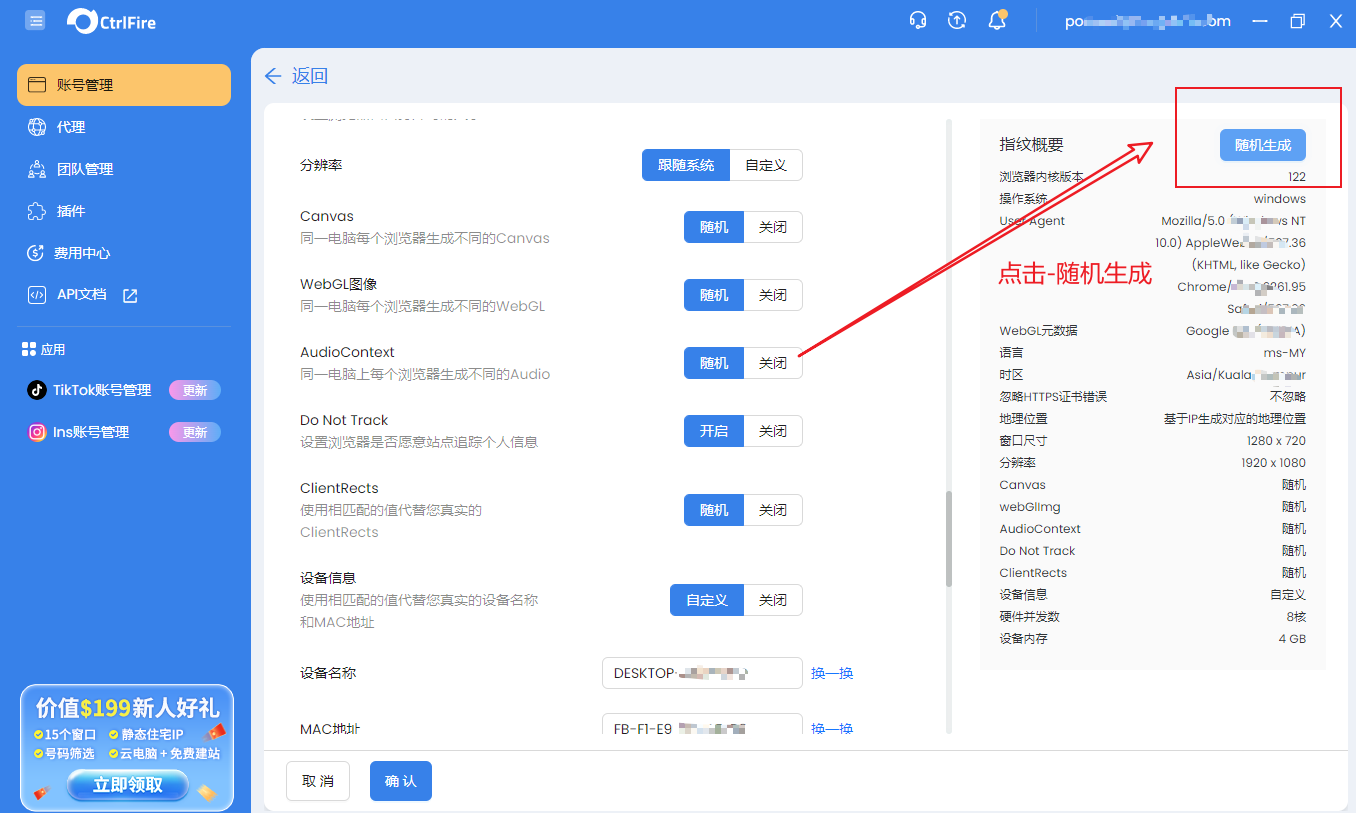Open notifications bell icon
Screen dimensions: 1356x813
997,20
